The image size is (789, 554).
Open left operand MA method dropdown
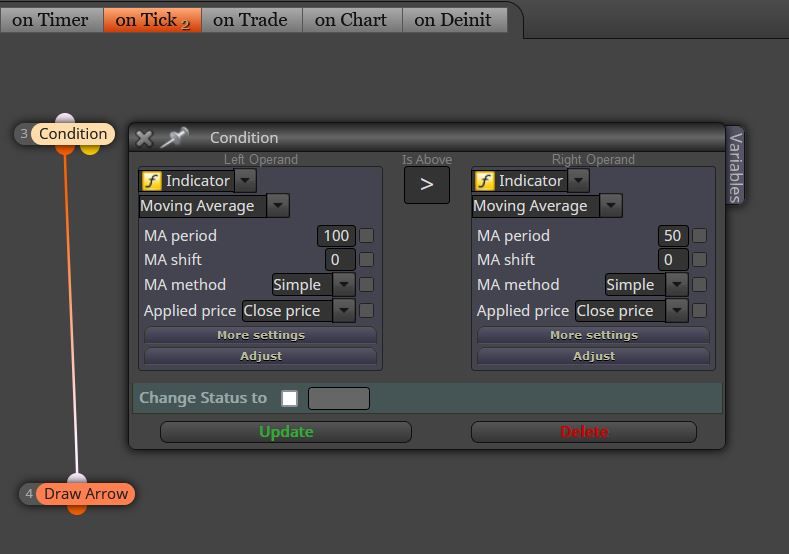pos(344,284)
